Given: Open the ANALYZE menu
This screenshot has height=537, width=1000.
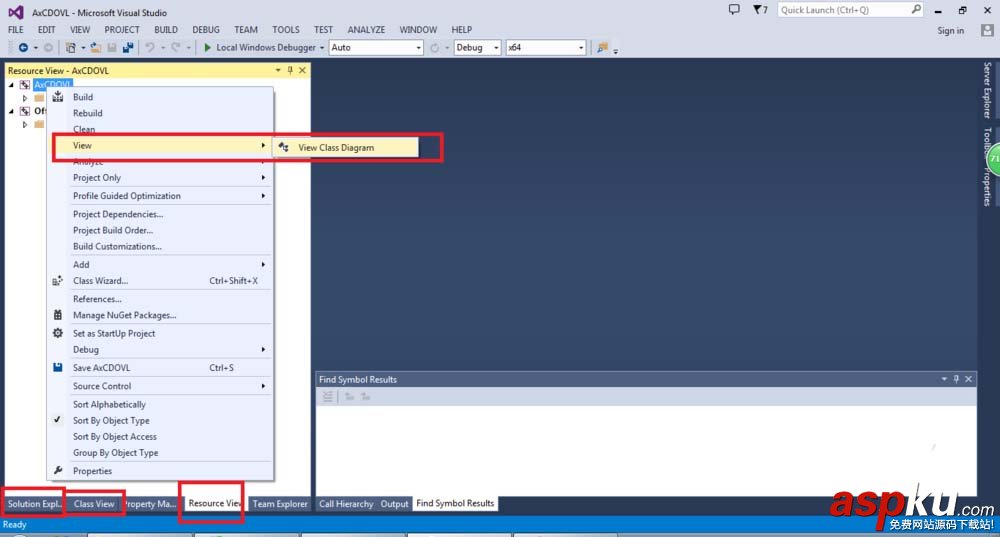Looking at the screenshot, I should tap(366, 29).
